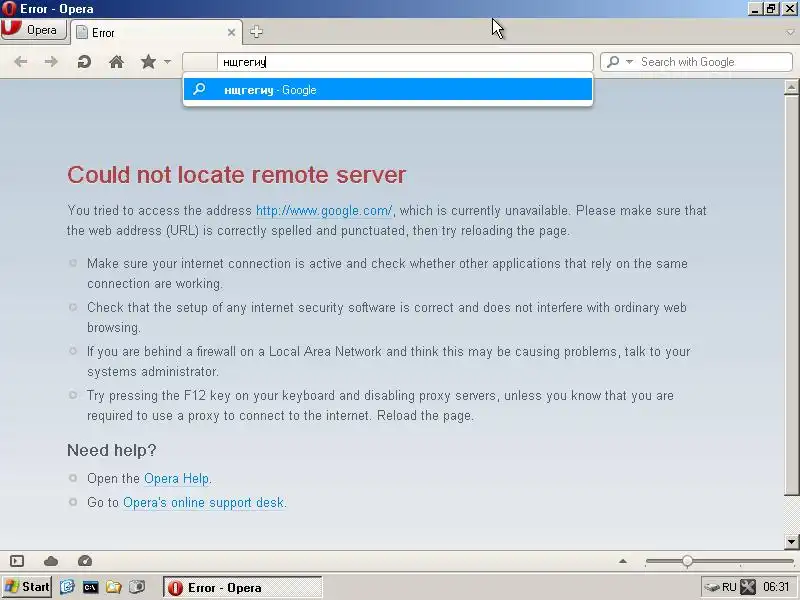
Task: Adjust the page zoom slider handle
Action: 687,561
